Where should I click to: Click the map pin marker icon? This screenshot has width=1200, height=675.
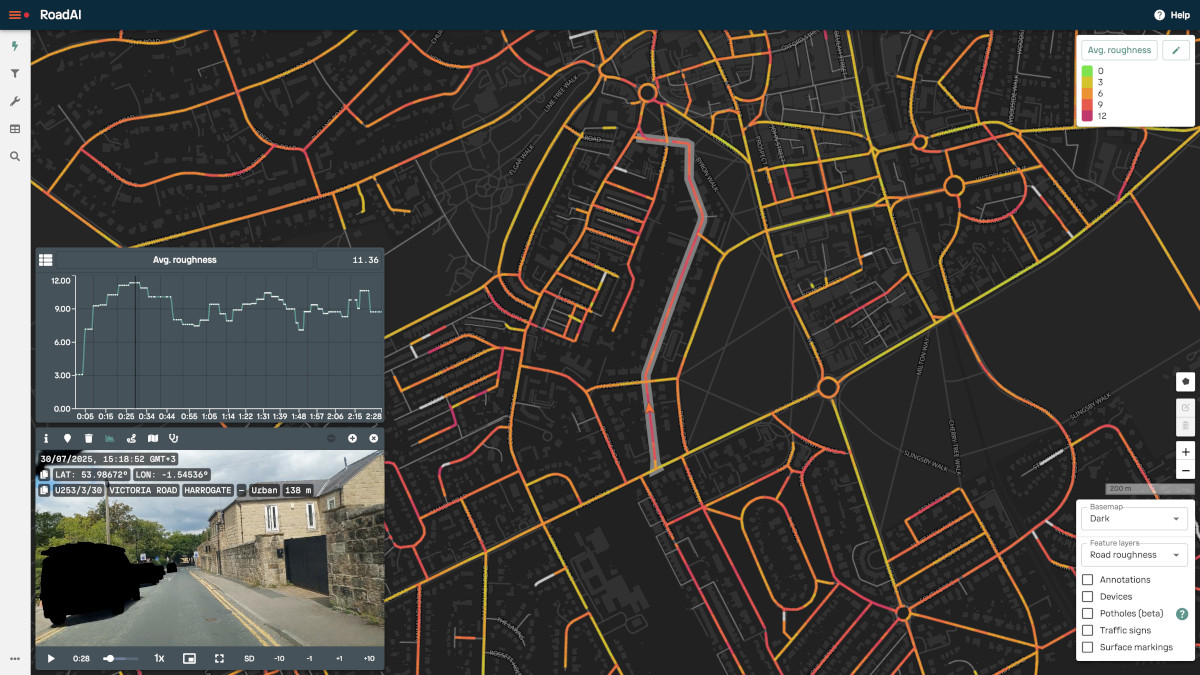tap(67, 438)
